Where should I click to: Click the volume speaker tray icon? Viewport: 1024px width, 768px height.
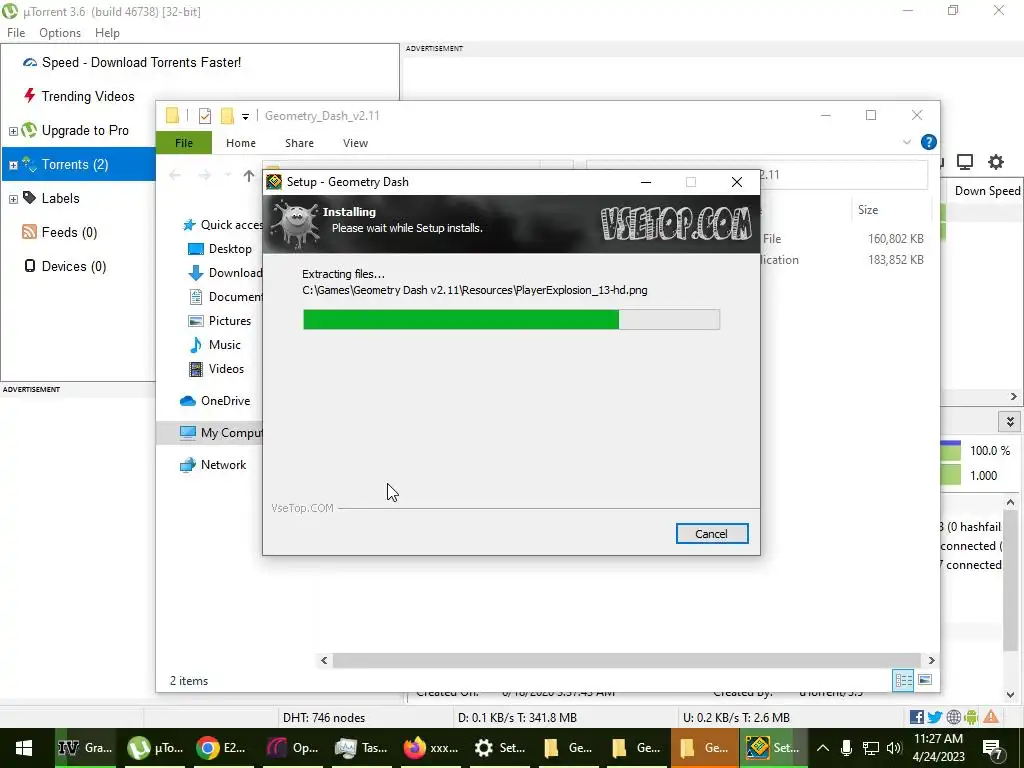894,748
